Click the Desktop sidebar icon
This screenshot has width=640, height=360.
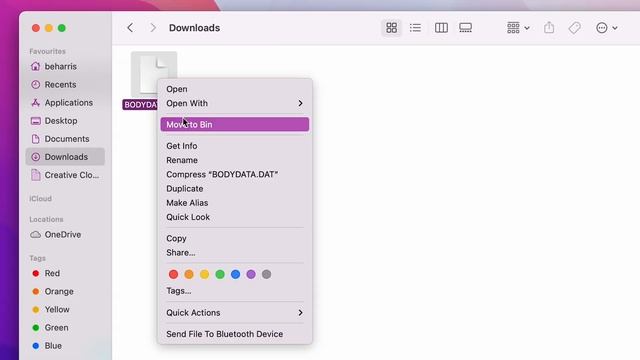[x=36, y=121]
